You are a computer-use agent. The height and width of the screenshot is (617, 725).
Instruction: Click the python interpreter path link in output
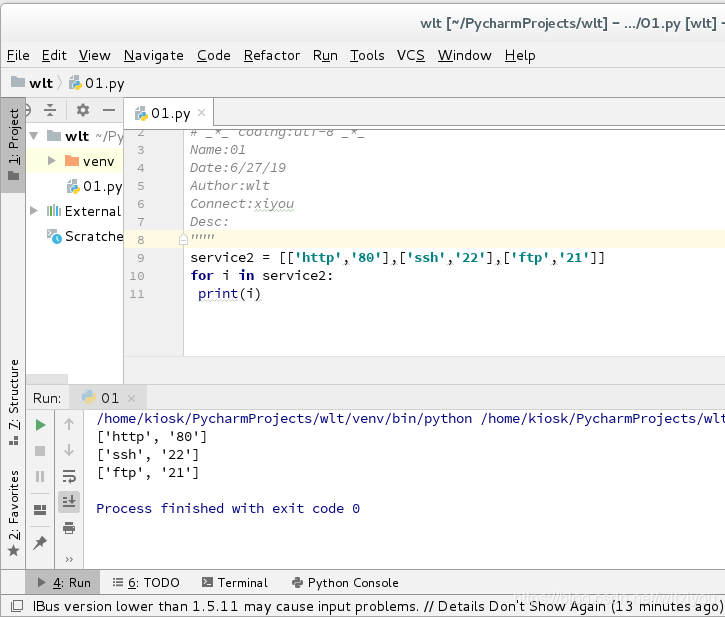coord(284,419)
